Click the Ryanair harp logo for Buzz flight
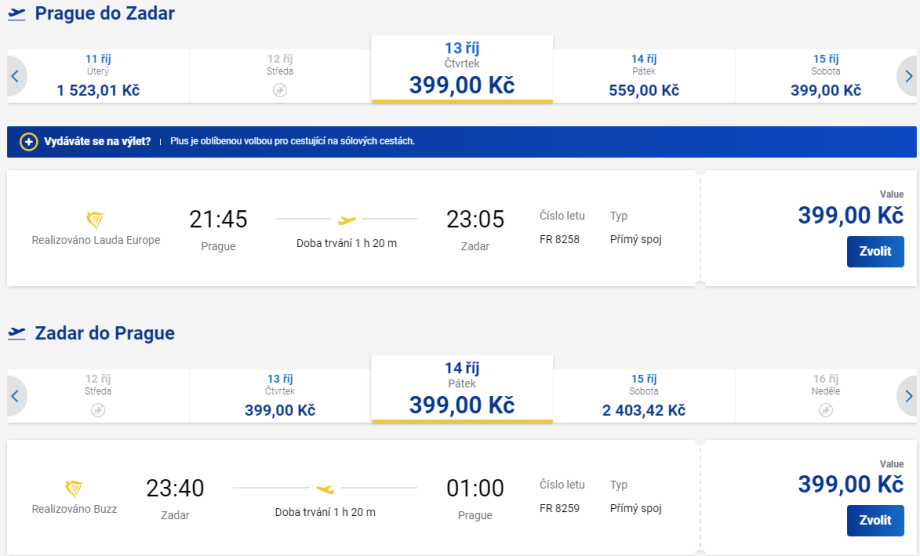The height and width of the screenshot is (556, 920). pos(75,489)
